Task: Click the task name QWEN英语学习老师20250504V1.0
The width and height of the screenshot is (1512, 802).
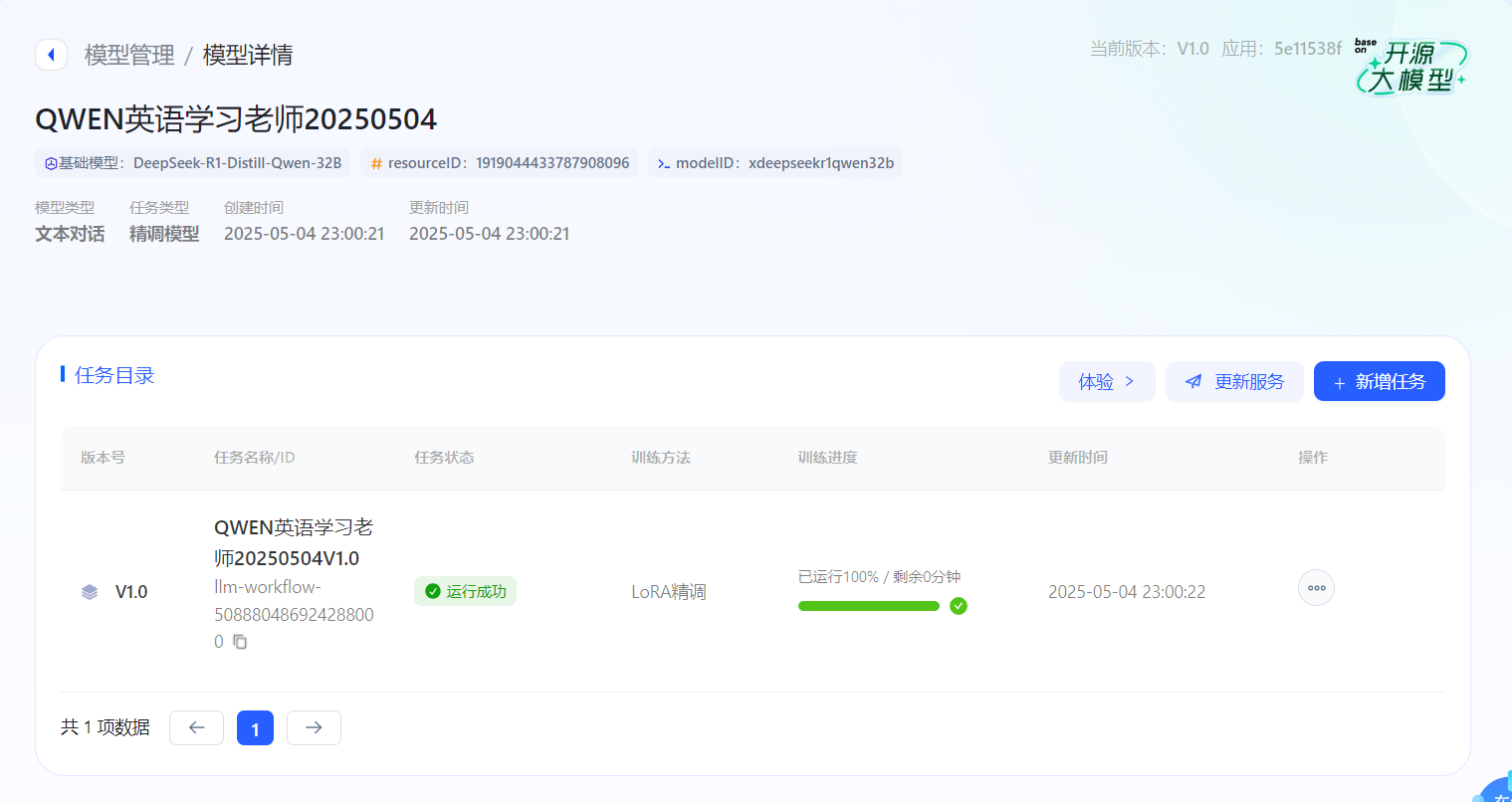Action: coord(294,542)
